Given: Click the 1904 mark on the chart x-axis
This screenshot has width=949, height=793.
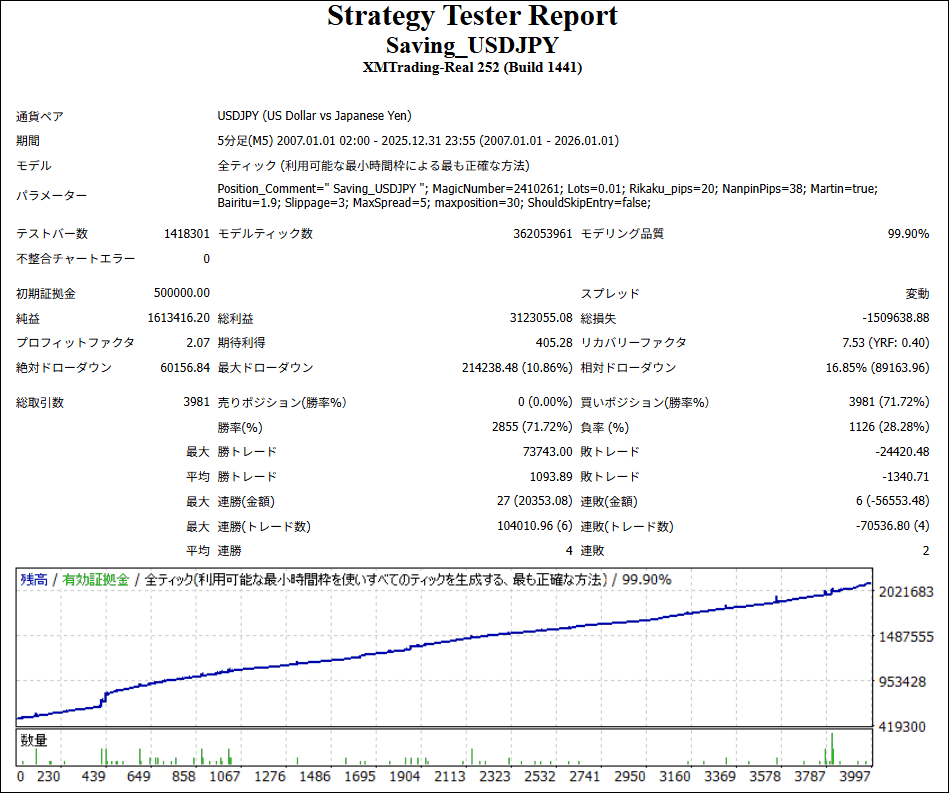Looking at the screenshot, I should pyautogui.click(x=405, y=777).
